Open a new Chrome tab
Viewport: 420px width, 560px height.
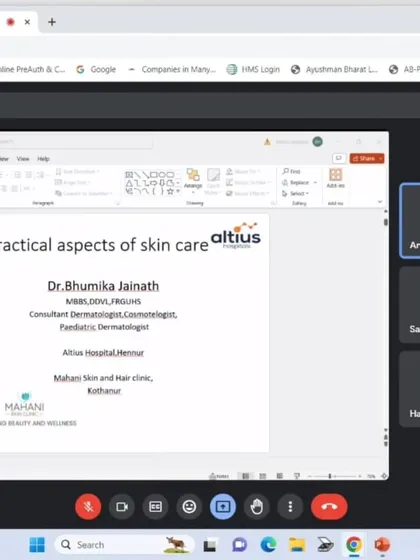tap(52, 22)
